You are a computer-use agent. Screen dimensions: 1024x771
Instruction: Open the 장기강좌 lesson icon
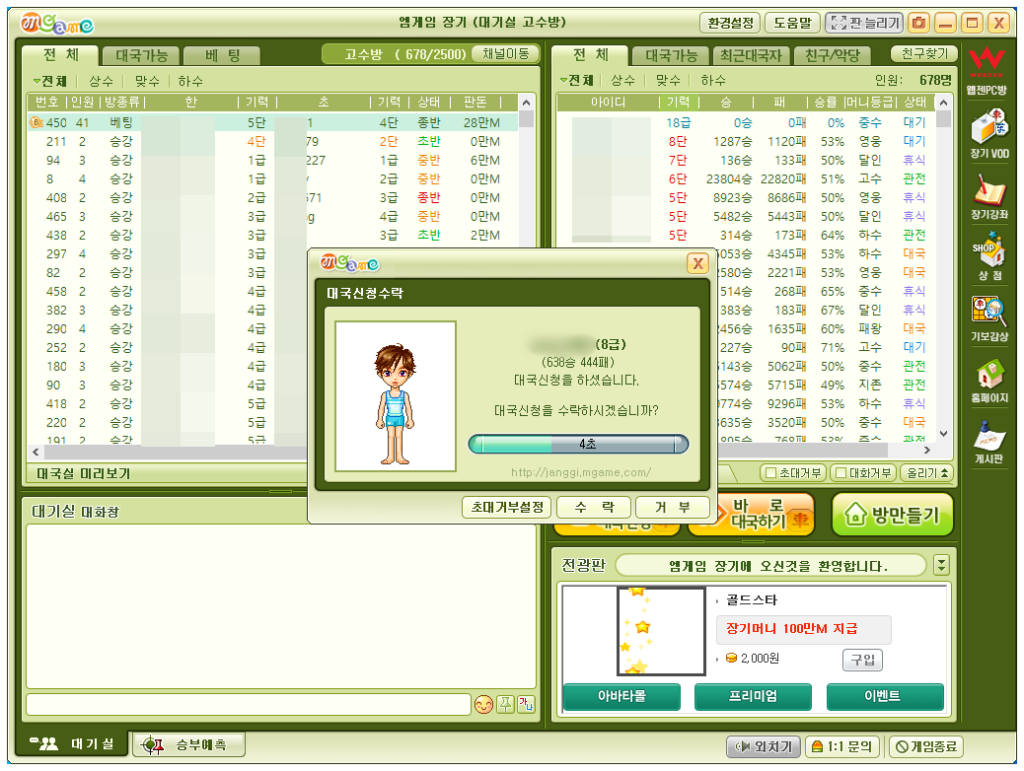(989, 196)
